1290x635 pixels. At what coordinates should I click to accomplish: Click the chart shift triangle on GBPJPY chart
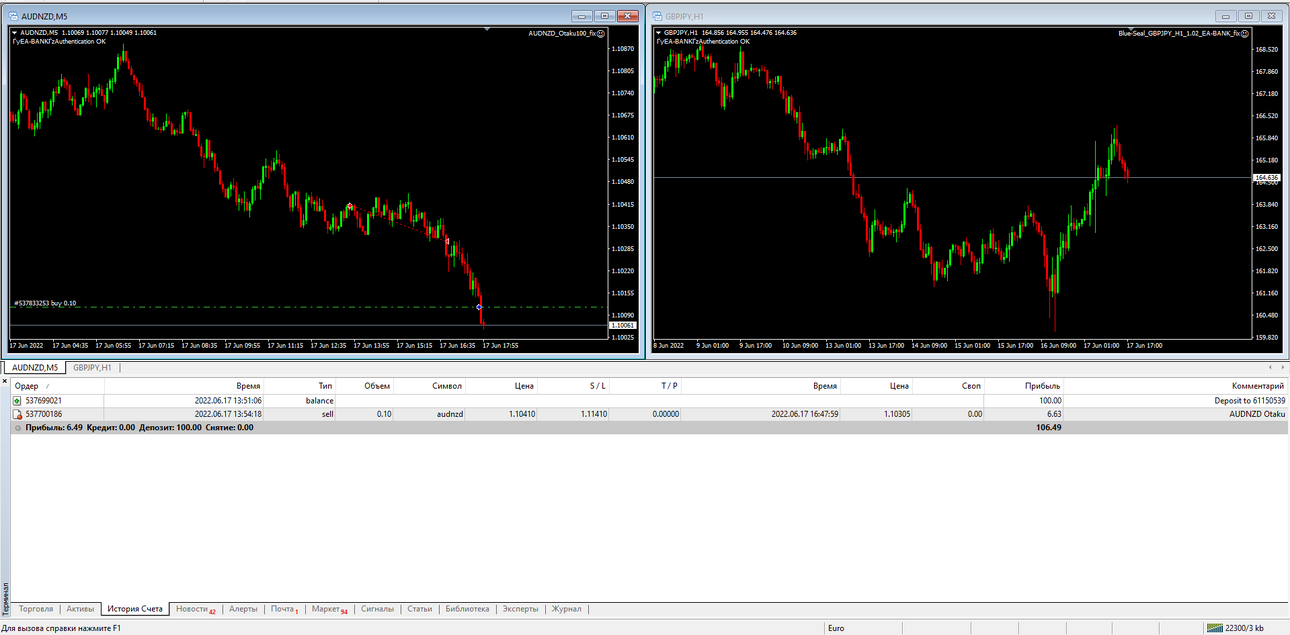tap(1131, 30)
